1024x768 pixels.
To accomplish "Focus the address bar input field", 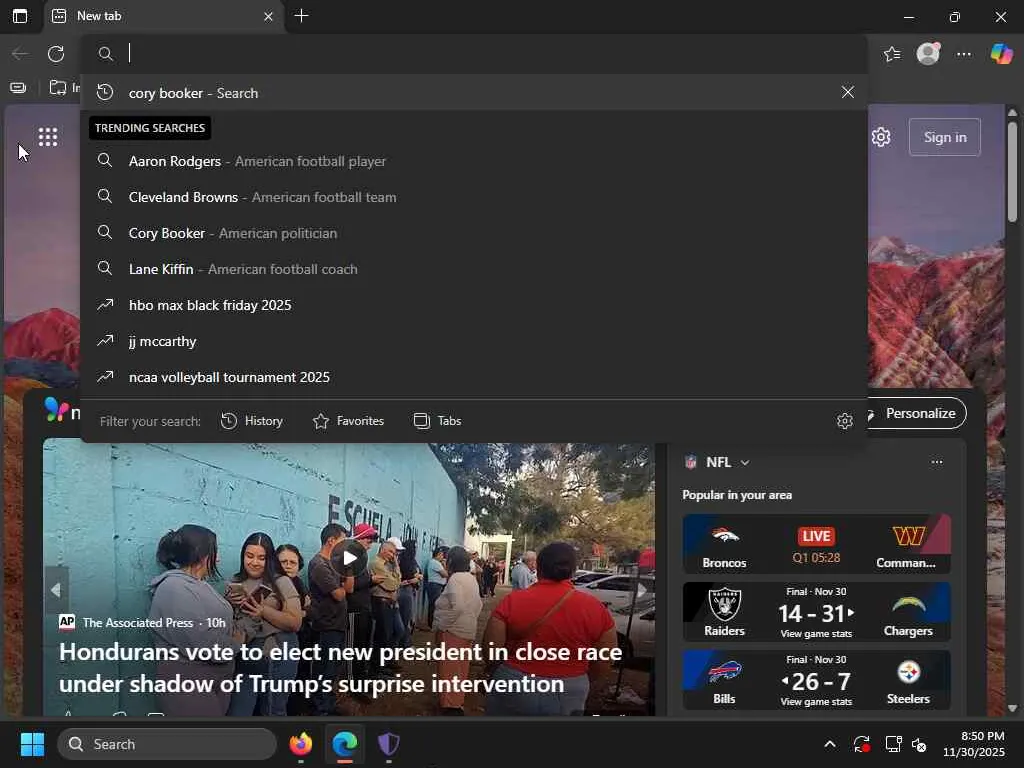I will point(474,54).
